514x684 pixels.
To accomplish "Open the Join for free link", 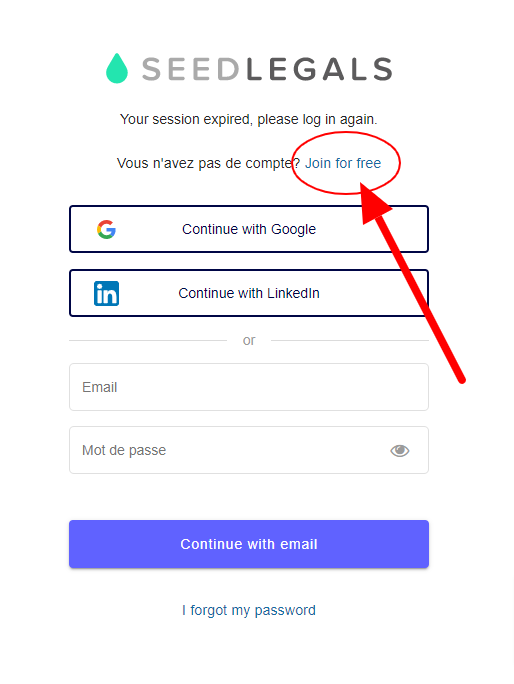I will click(343, 163).
